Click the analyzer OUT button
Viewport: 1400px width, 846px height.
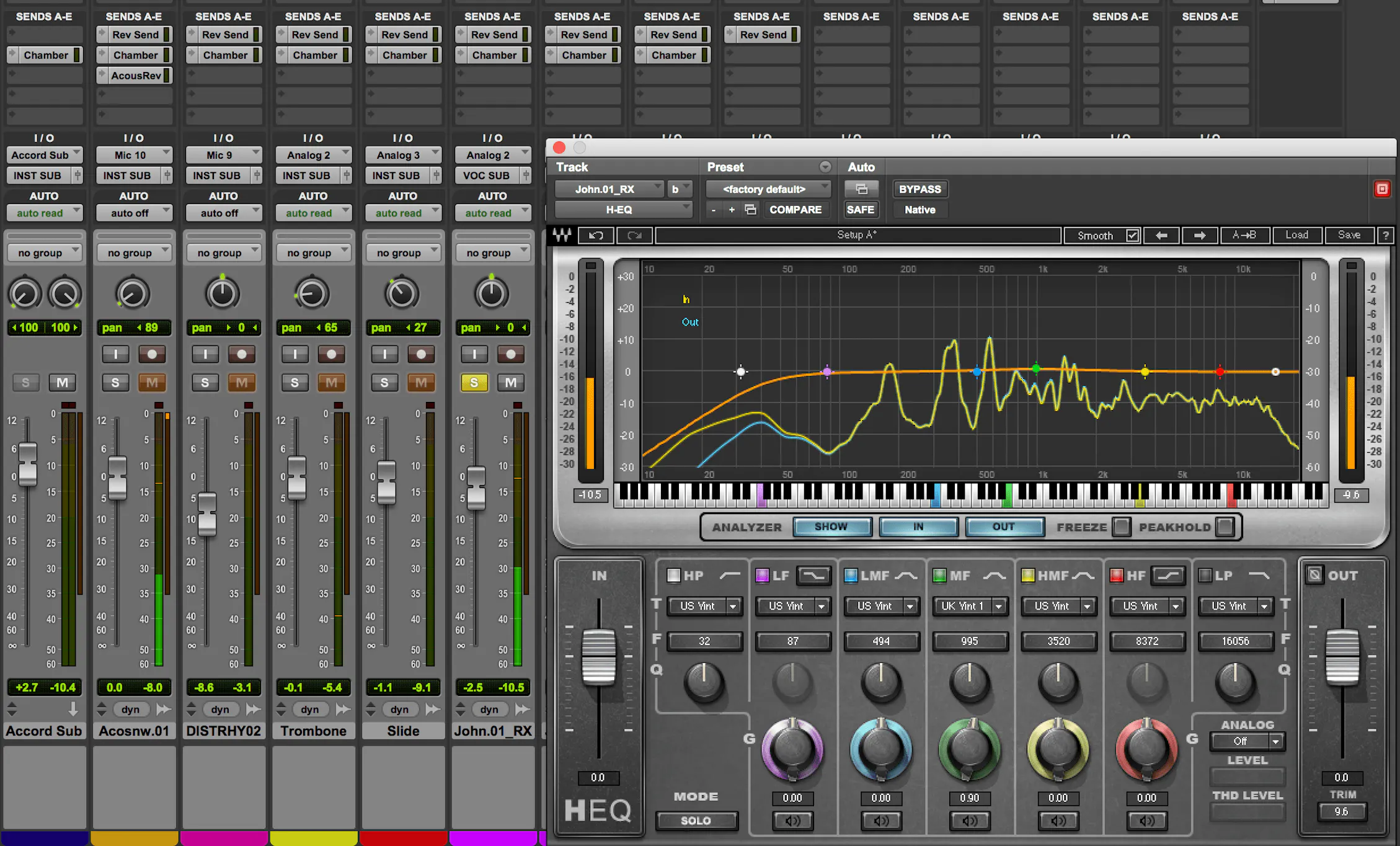1004,527
